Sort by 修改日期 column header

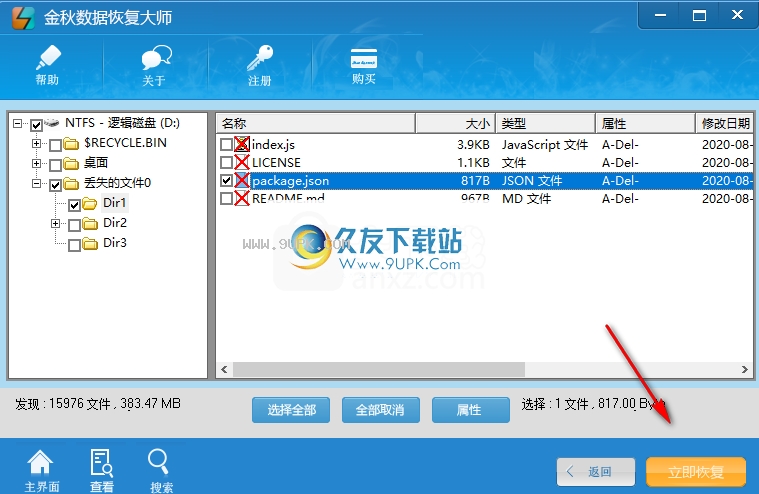[725, 123]
